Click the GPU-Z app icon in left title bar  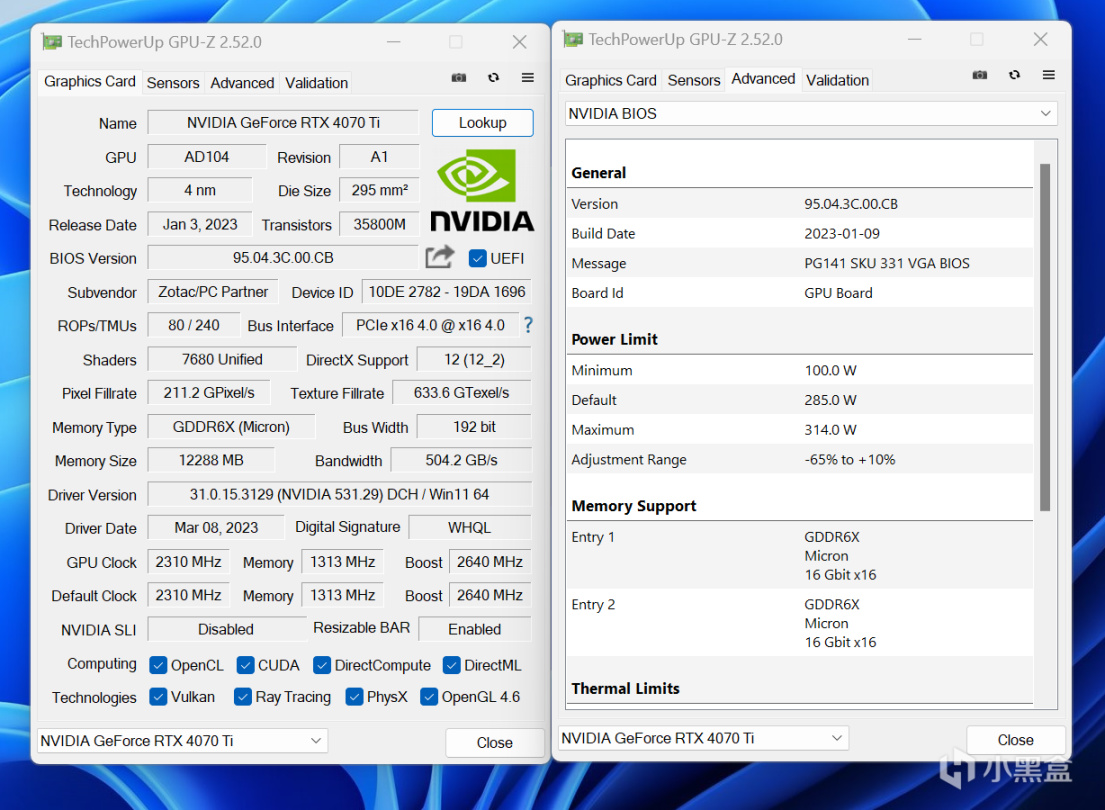[x=51, y=42]
